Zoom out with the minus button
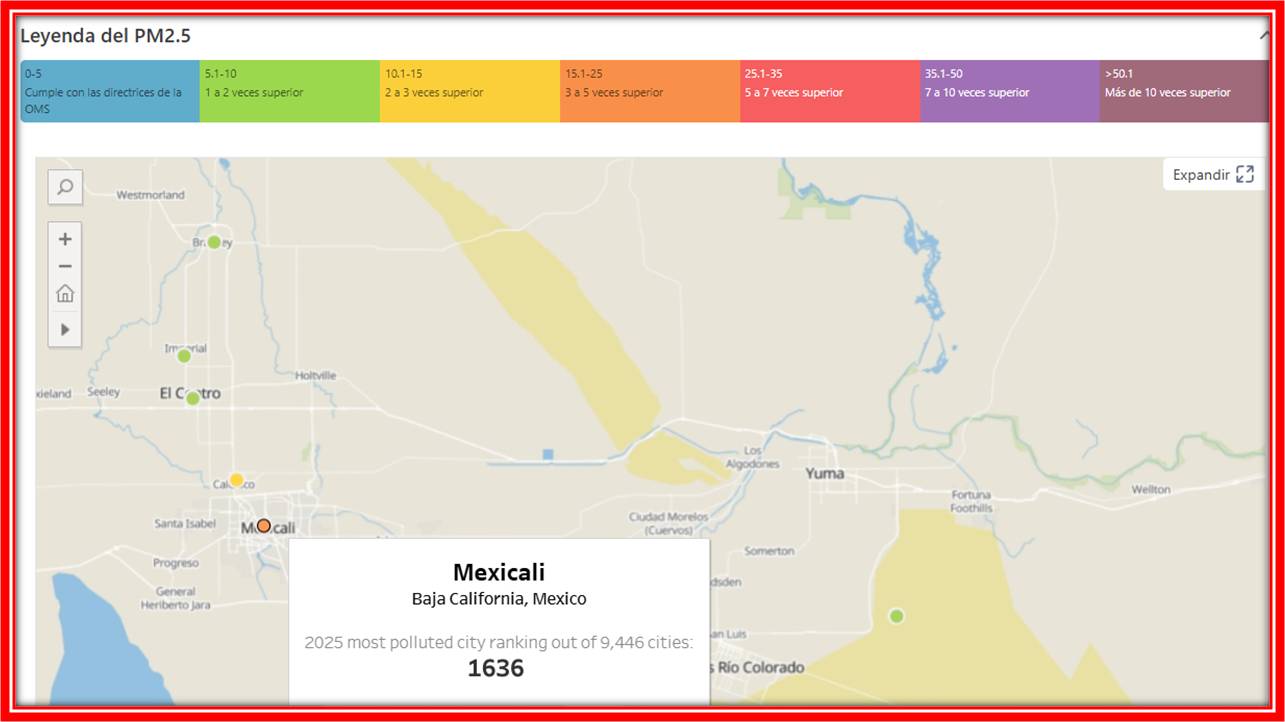 point(65,266)
